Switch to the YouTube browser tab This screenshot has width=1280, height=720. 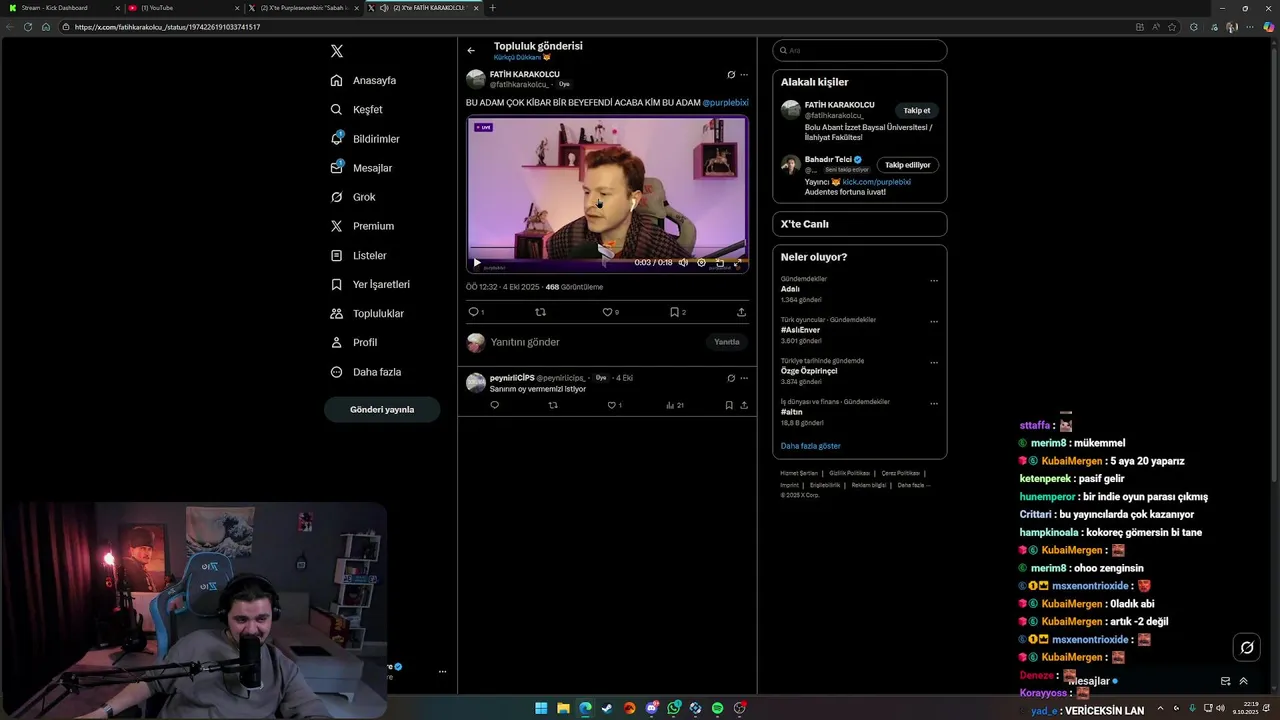tap(183, 8)
